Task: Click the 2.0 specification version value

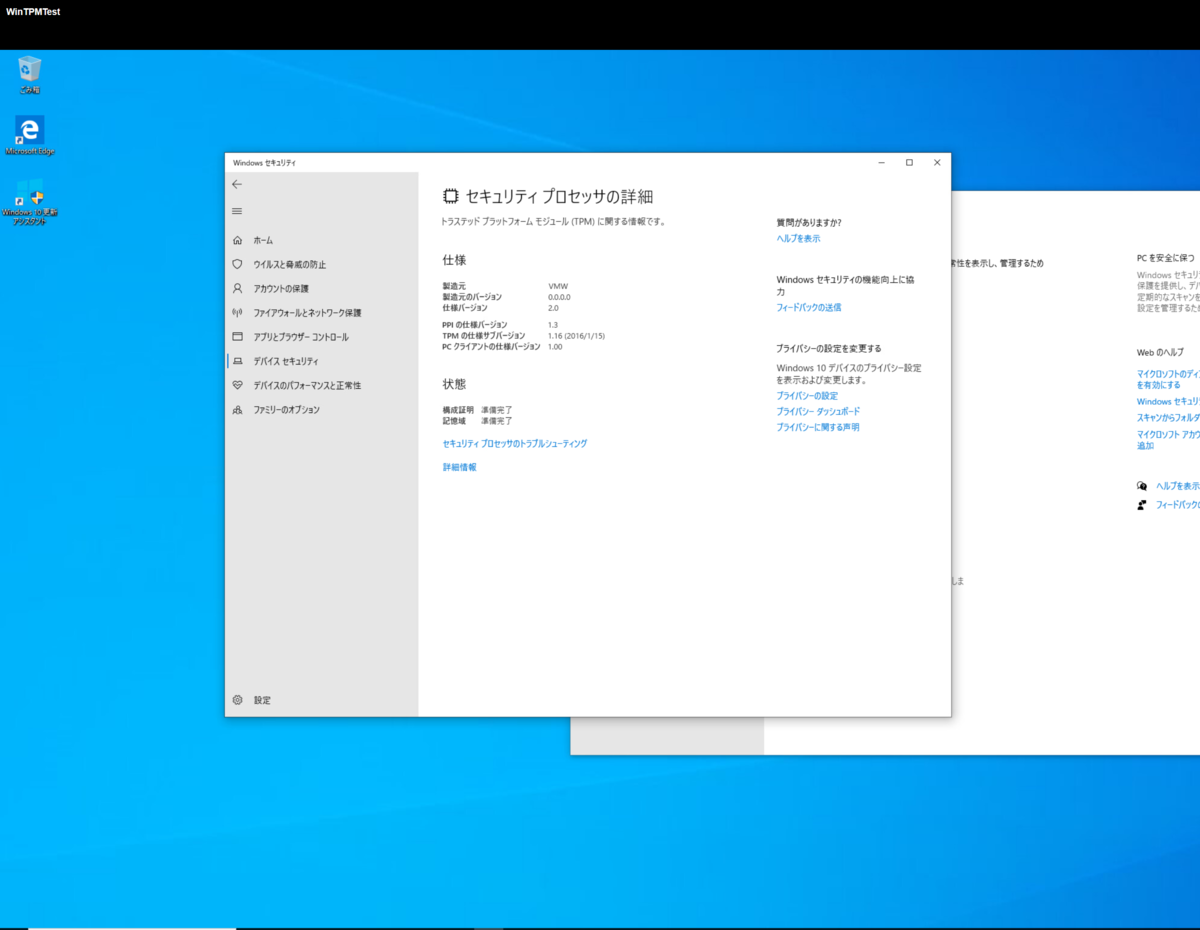Action: pos(553,308)
